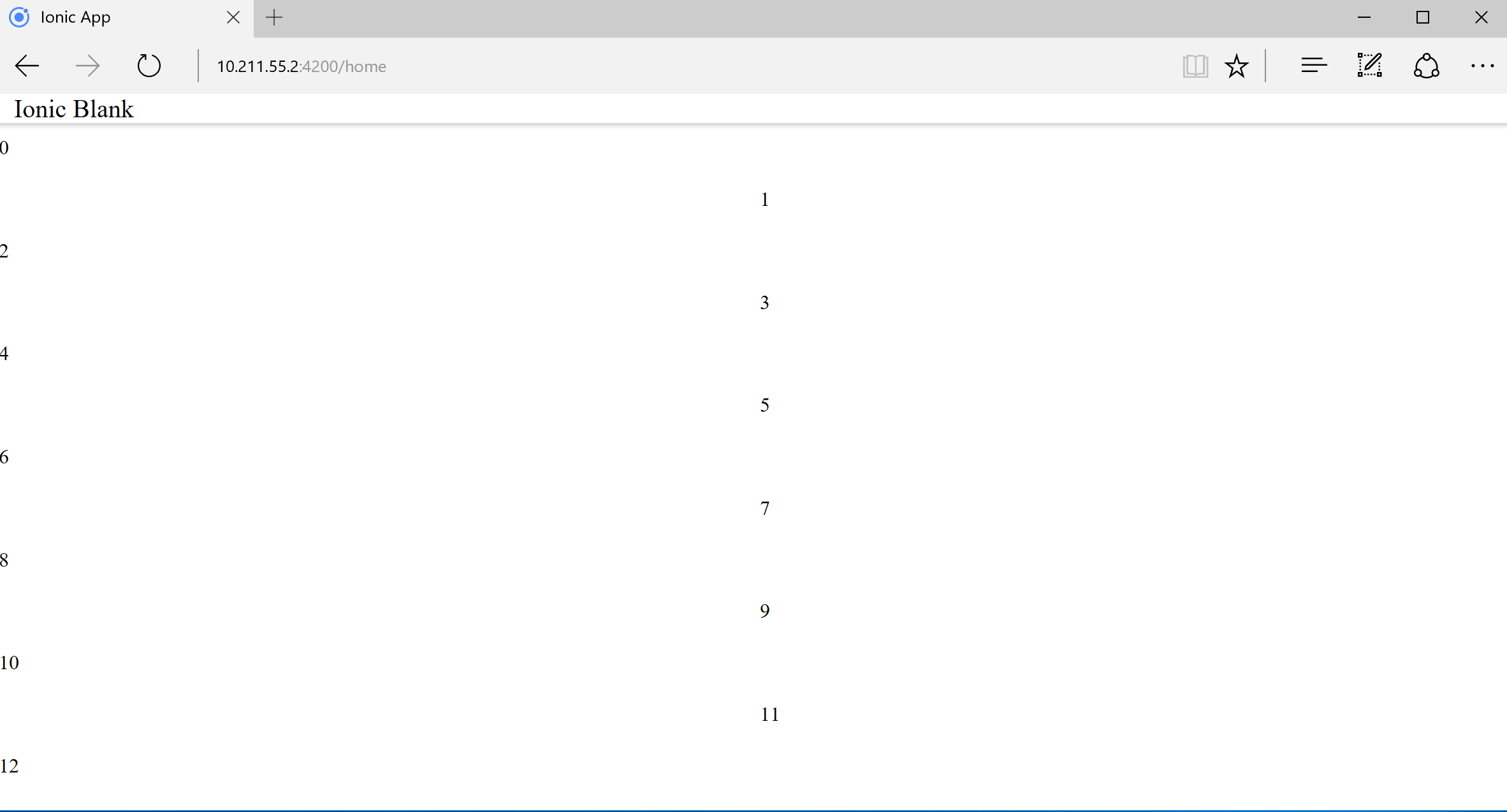1507x812 pixels.
Task: Select list item 5
Action: pyautogui.click(x=764, y=405)
